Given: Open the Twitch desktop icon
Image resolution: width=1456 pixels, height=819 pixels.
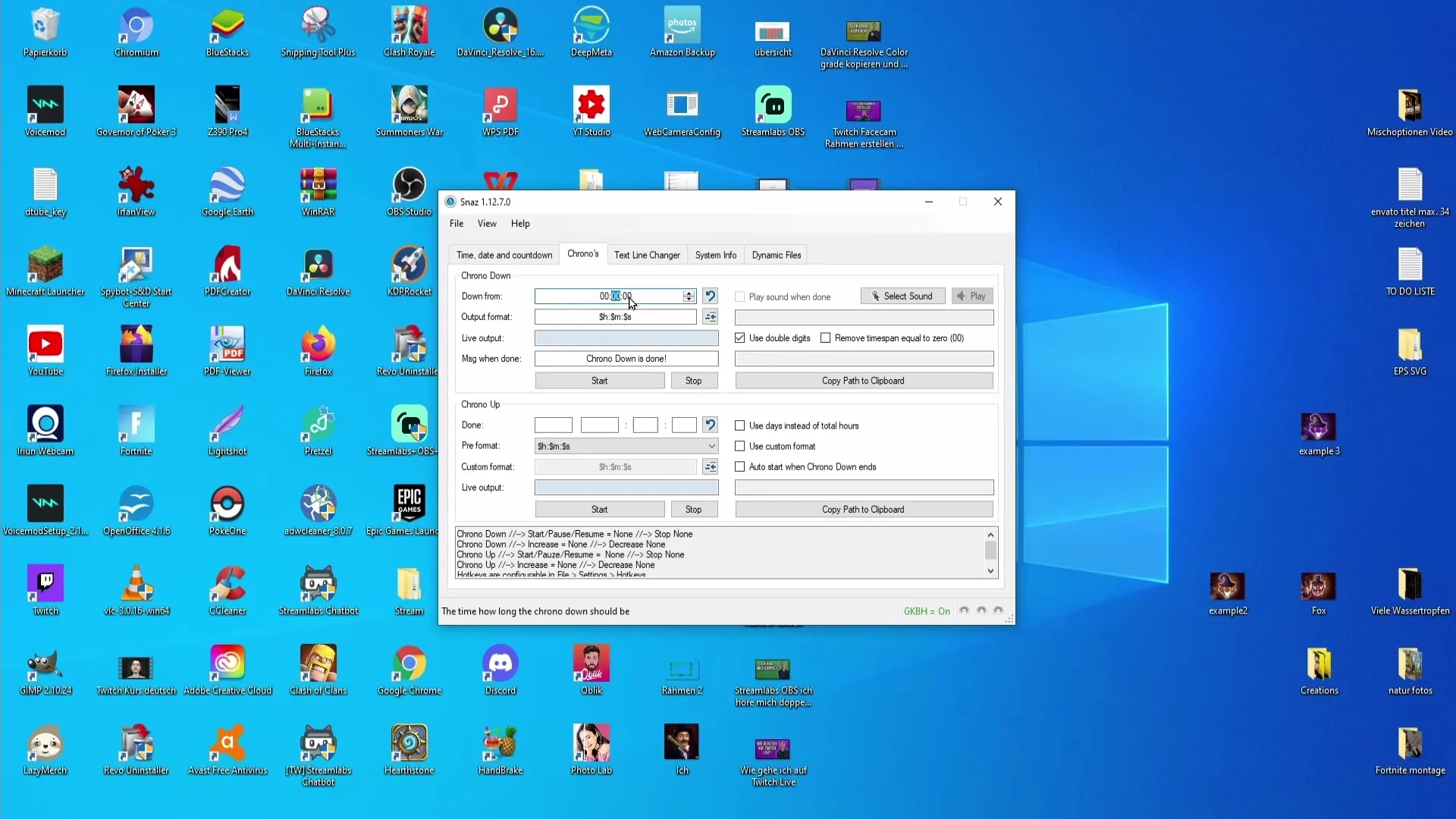Looking at the screenshot, I should (45, 591).
